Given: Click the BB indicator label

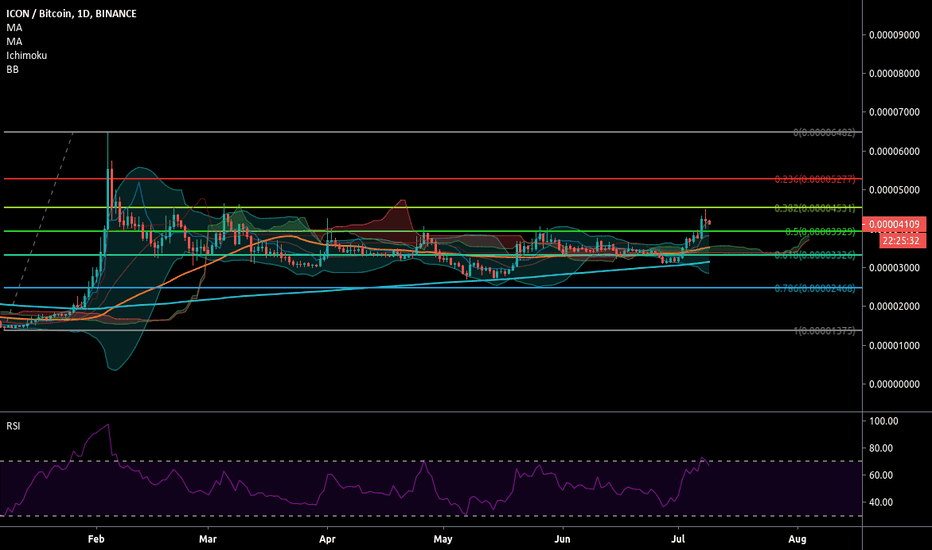Looking at the screenshot, I should (x=12, y=70).
